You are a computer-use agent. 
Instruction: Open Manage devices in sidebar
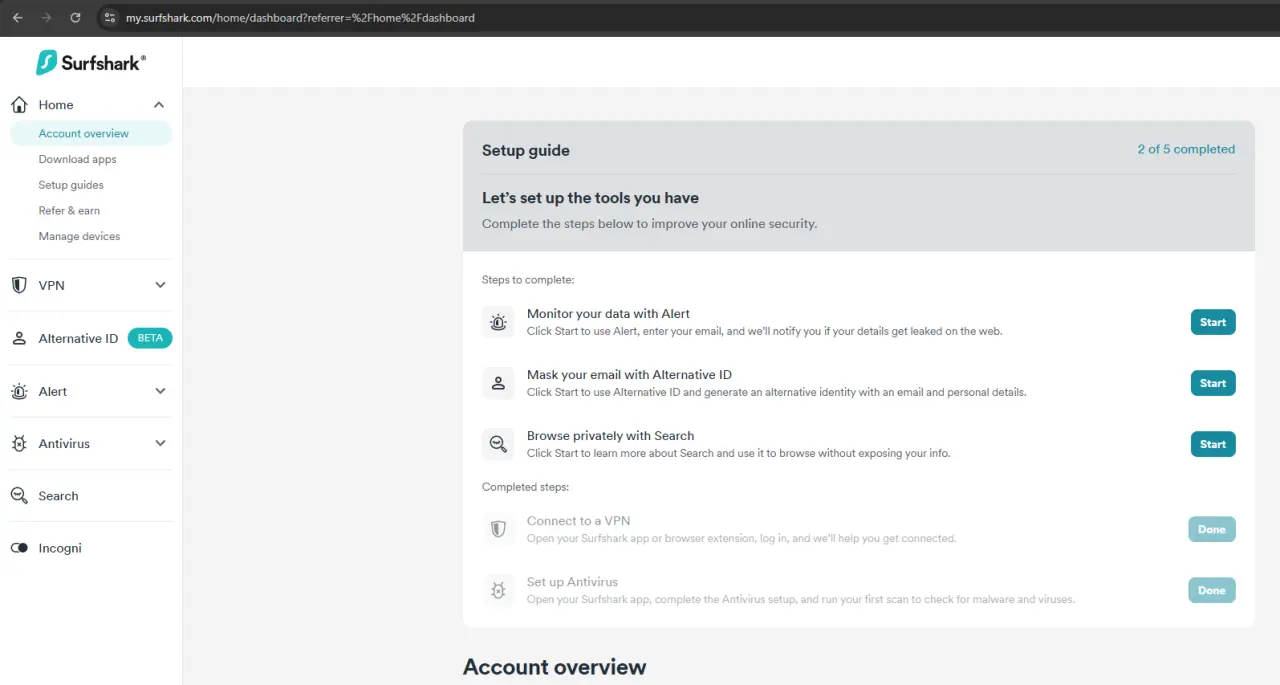tap(79, 236)
